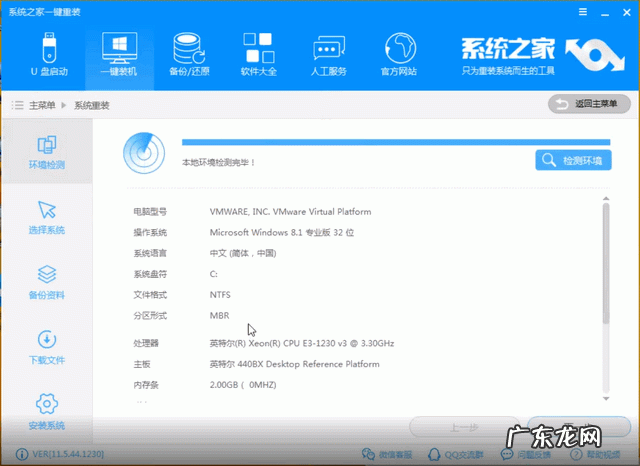Viewport: 640px width, 466px height.
Task: Click the Xeon(R) CPU E3-1230 v3 processor value
Action: coord(302,343)
